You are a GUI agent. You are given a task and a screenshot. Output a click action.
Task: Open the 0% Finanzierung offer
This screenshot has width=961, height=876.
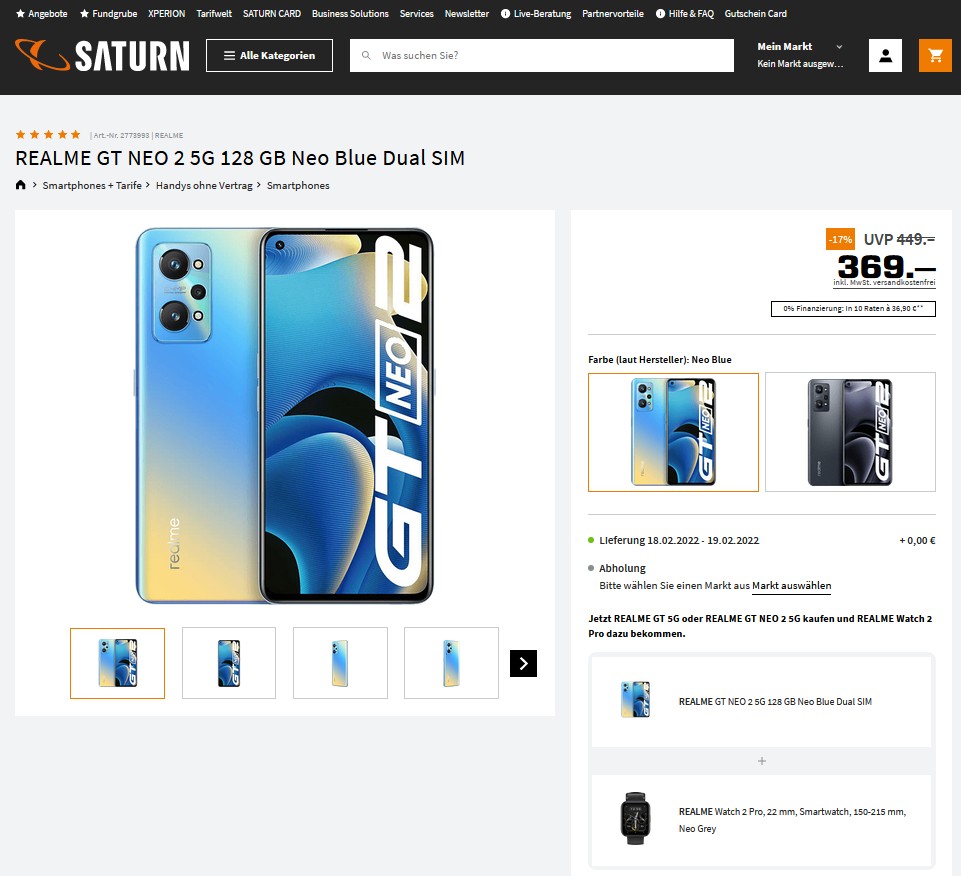click(x=853, y=309)
